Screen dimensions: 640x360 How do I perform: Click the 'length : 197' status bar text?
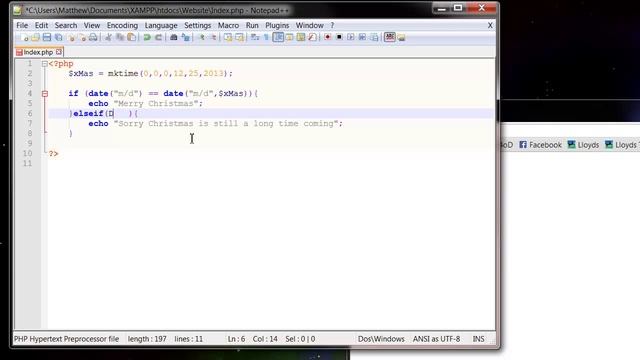coord(147,339)
